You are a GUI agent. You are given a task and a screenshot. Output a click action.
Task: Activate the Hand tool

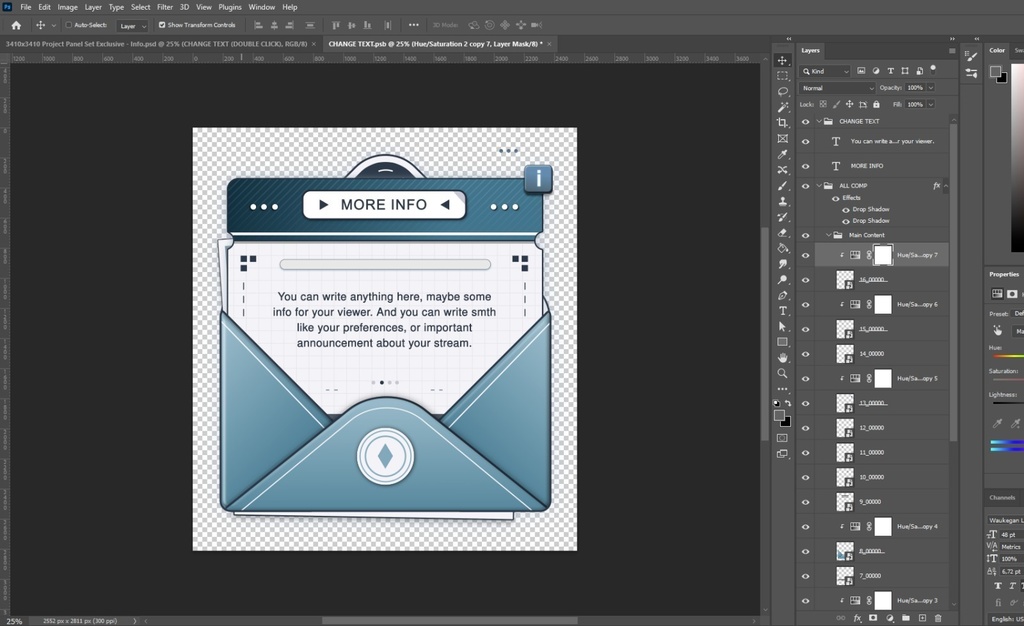point(783,357)
